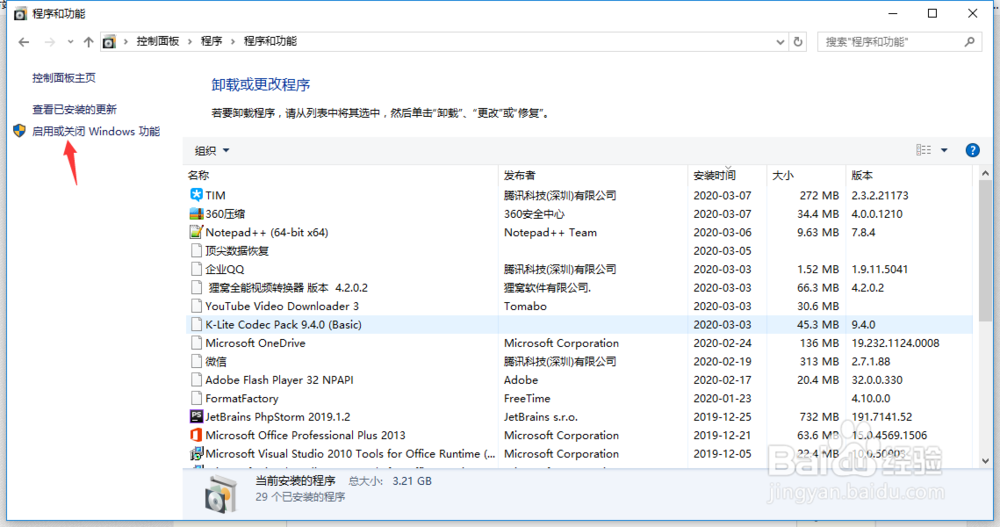
Task: Click the control panel icon in address bar
Action: 109,41
